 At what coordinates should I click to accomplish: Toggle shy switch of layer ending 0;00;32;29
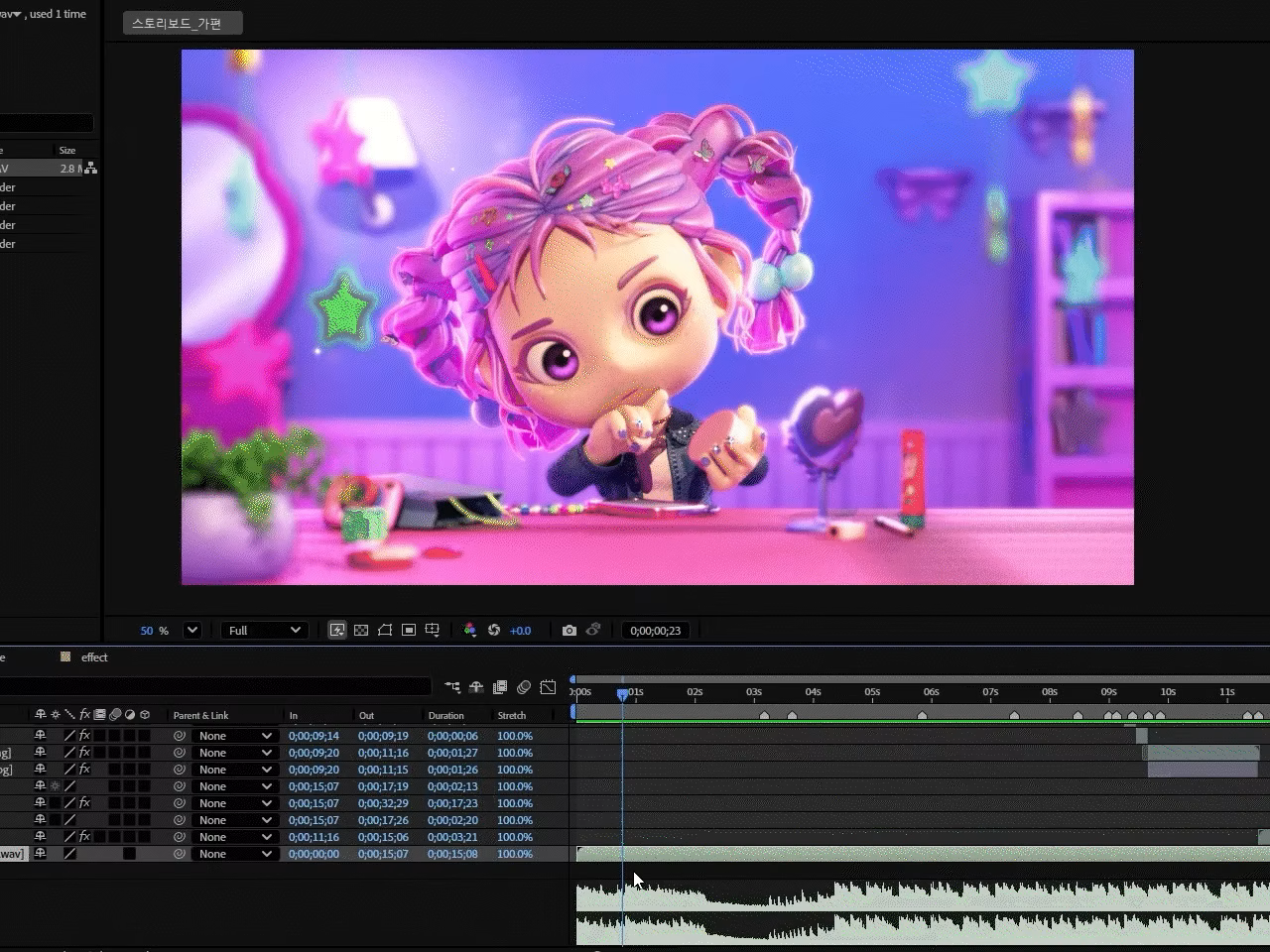[x=41, y=803]
